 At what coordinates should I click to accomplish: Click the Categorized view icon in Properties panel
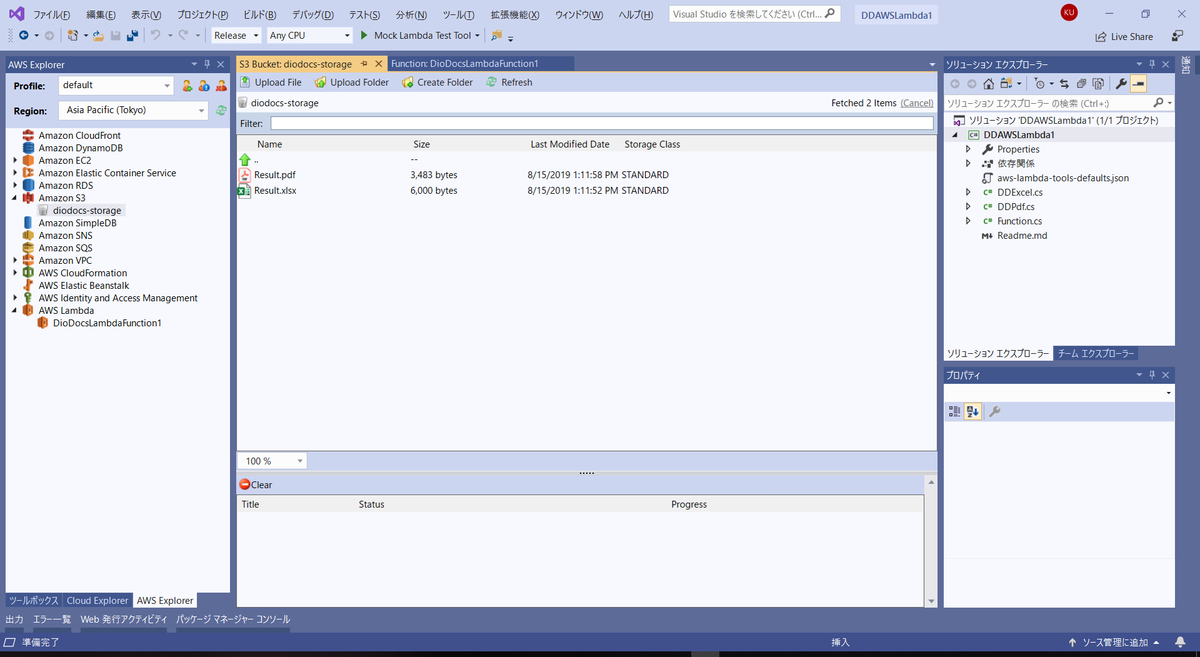[x=955, y=411]
